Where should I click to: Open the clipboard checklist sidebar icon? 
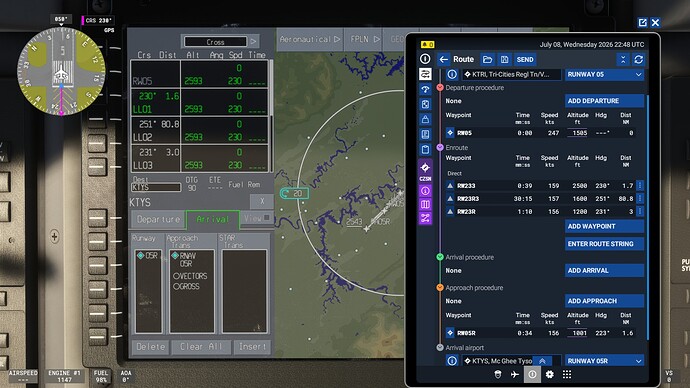pyautogui.click(x=425, y=150)
